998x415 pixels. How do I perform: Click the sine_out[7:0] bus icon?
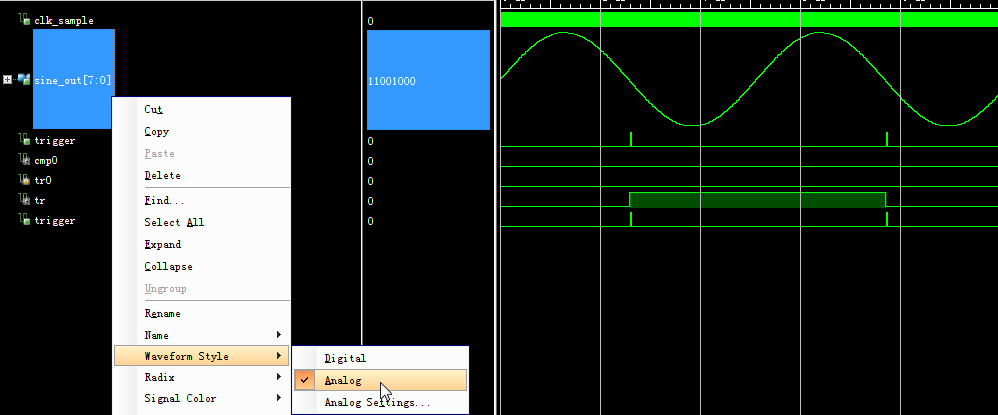pos(23,79)
